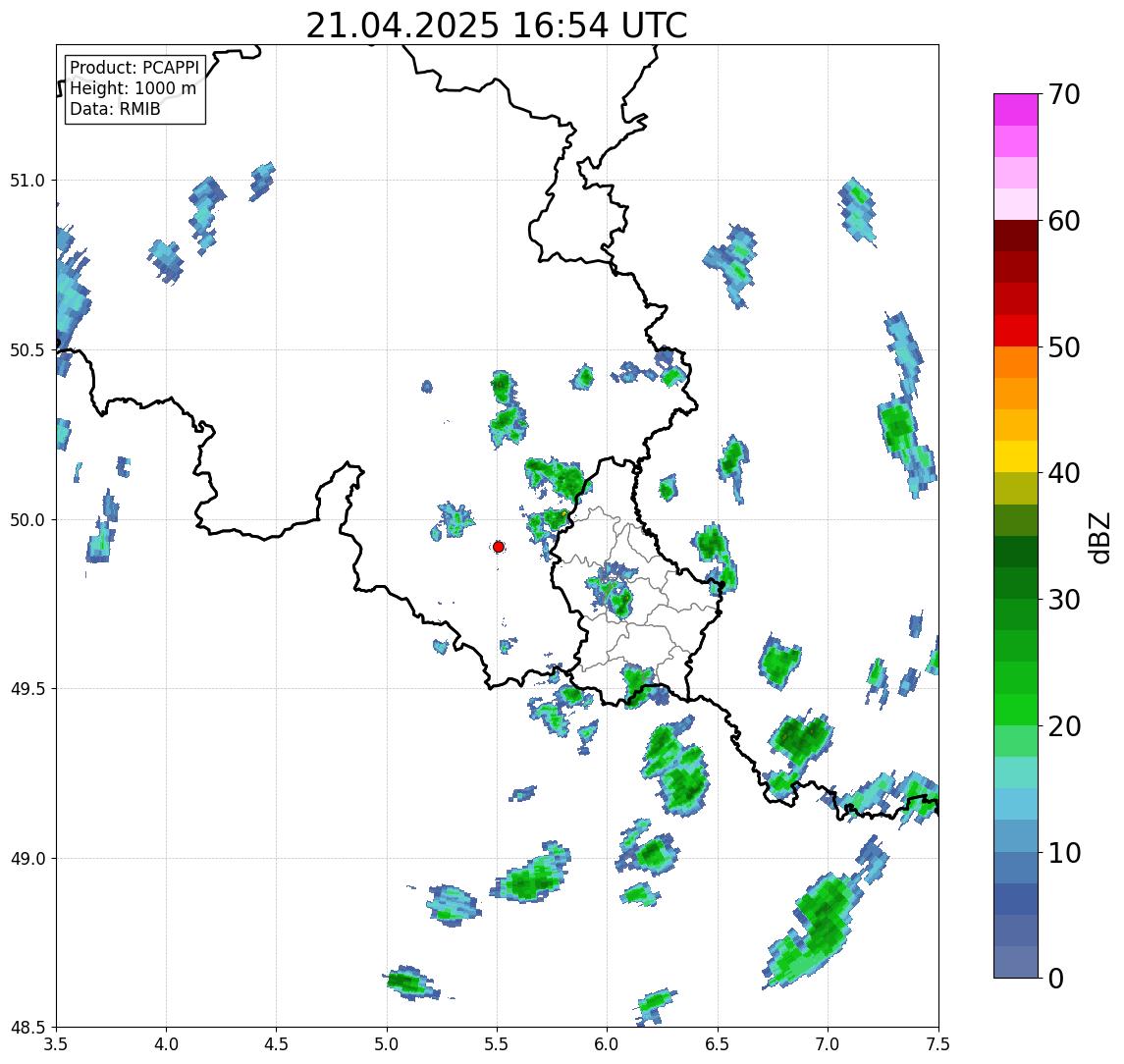The image size is (1124, 1064).
Task: Click the title timestamp 21.04.2025 16:54 UTC
Action: pyautogui.click(x=497, y=26)
